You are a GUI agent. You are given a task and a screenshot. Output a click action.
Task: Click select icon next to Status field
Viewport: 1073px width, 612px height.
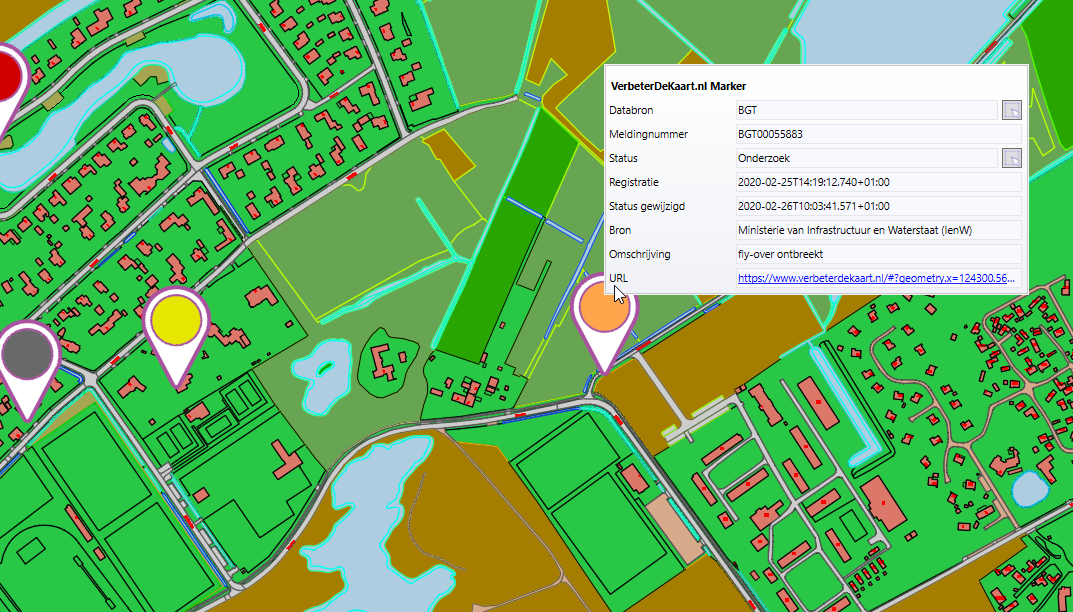1011,158
